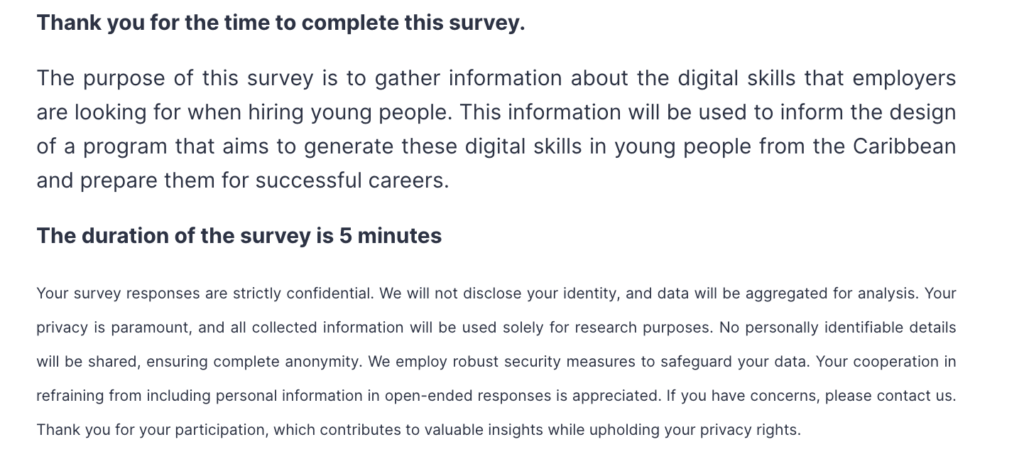This screenshot has height=469, width=1024.
Task: Click the phrase "research purposes"
Action: click(x=663, y=327)
